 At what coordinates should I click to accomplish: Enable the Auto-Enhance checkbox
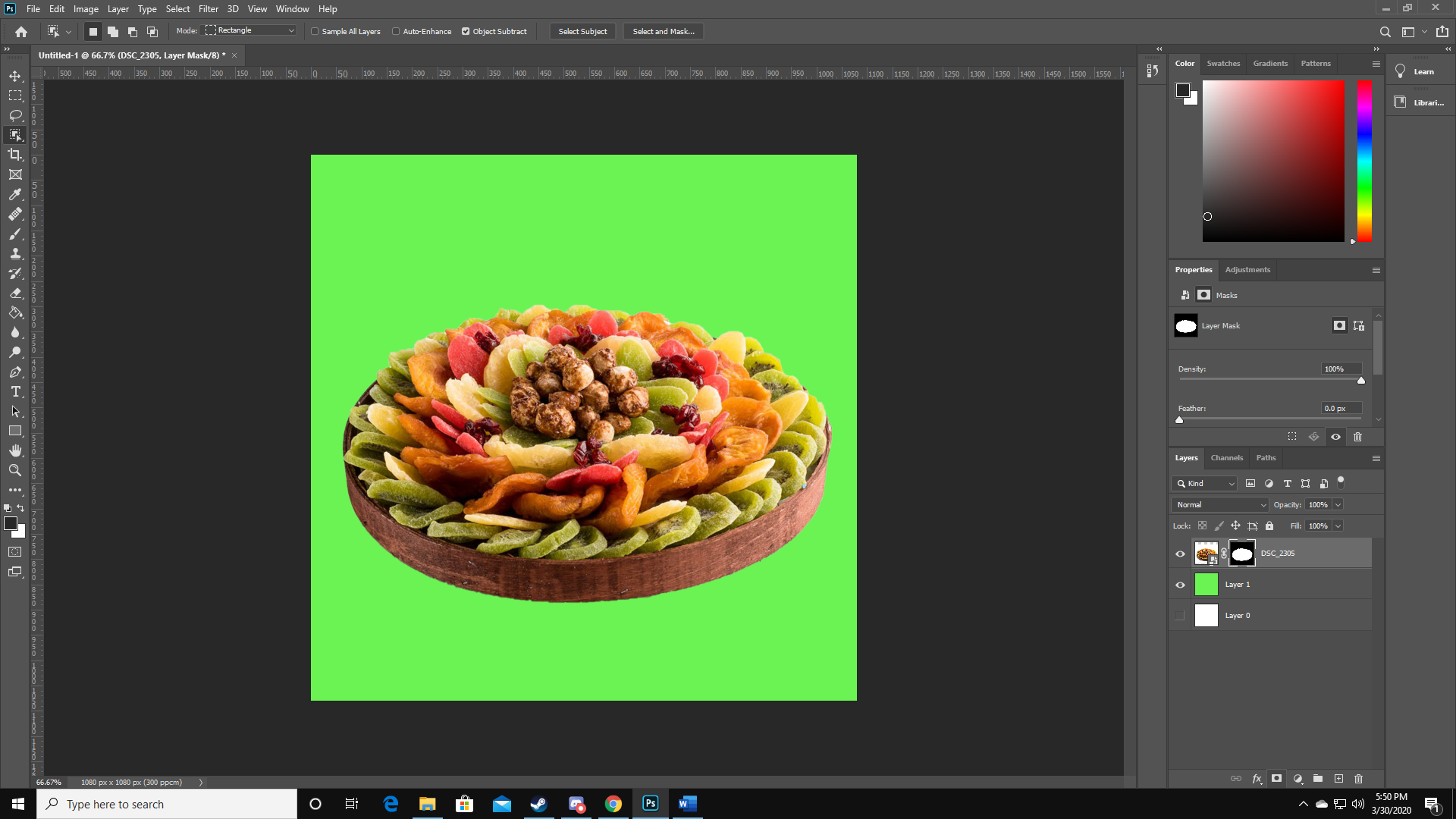pos(396,32)
